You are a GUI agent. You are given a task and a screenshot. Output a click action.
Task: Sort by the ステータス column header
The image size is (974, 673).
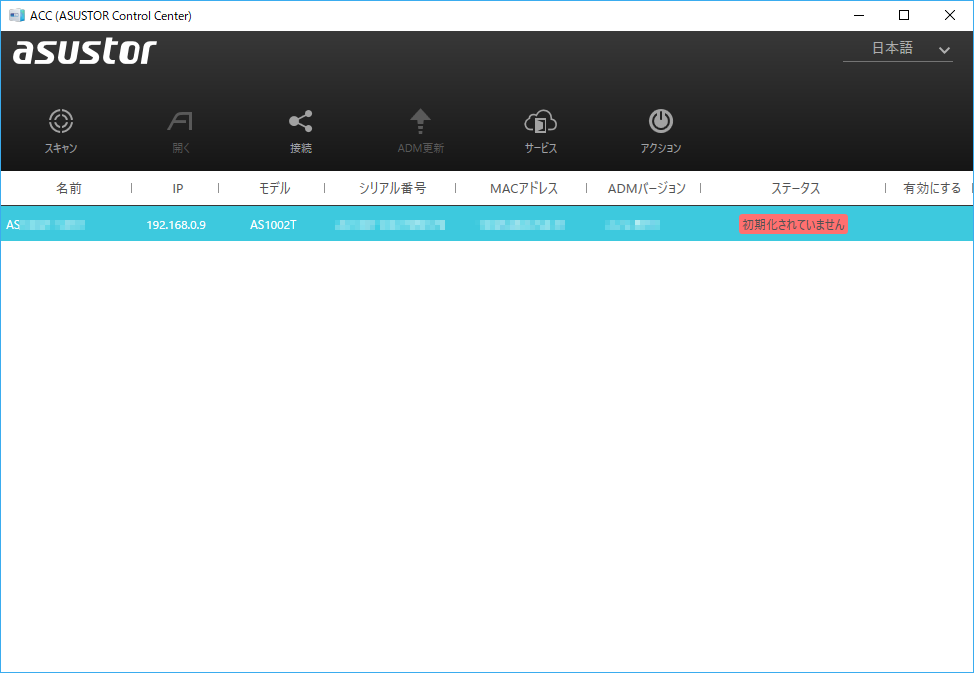point(795,188)
